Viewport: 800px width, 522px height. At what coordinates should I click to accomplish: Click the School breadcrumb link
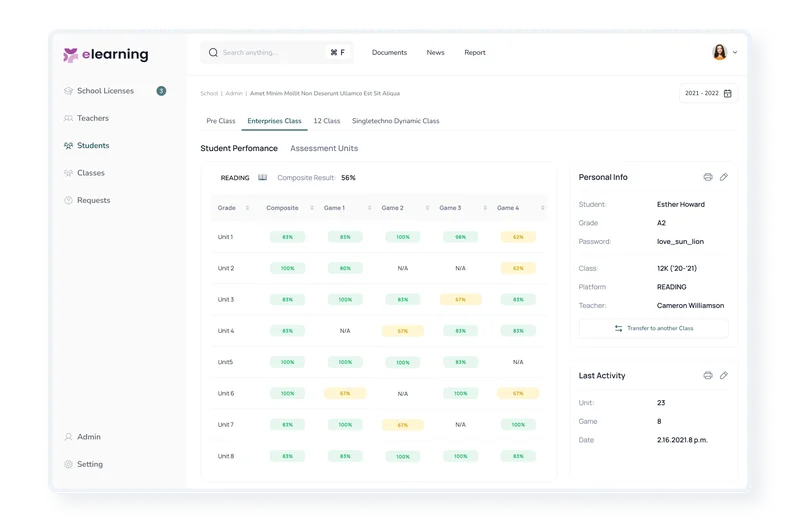pyautogui.click(x=209, y=93)
